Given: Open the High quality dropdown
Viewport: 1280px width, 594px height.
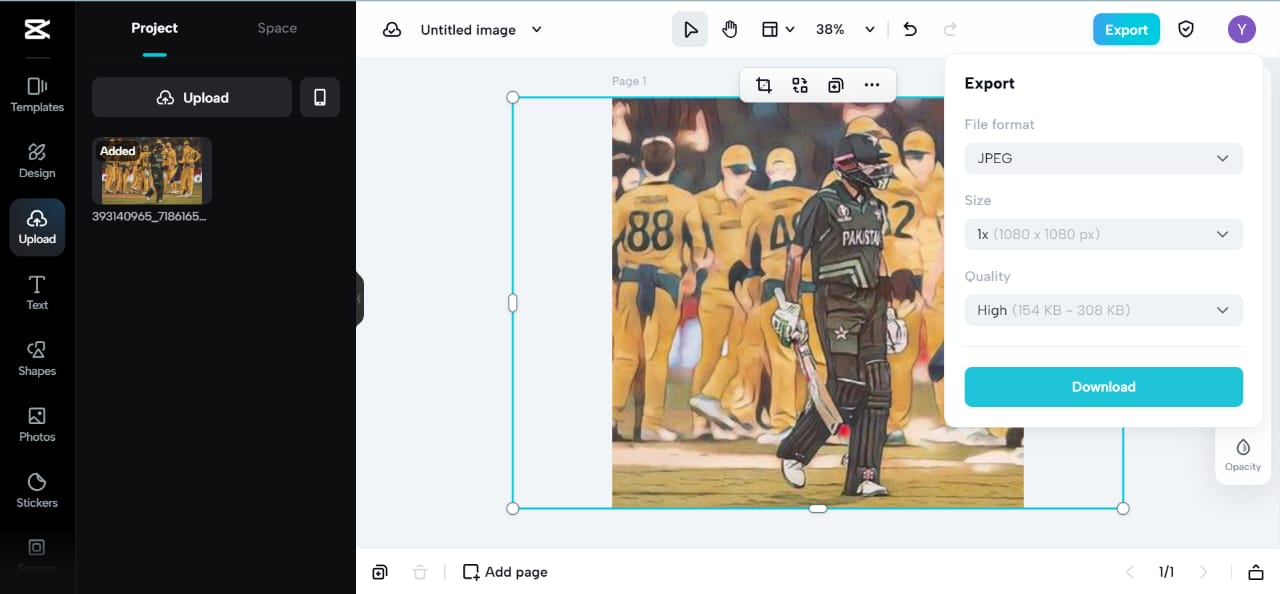Looking at the screenshot, I should 1104,310.
